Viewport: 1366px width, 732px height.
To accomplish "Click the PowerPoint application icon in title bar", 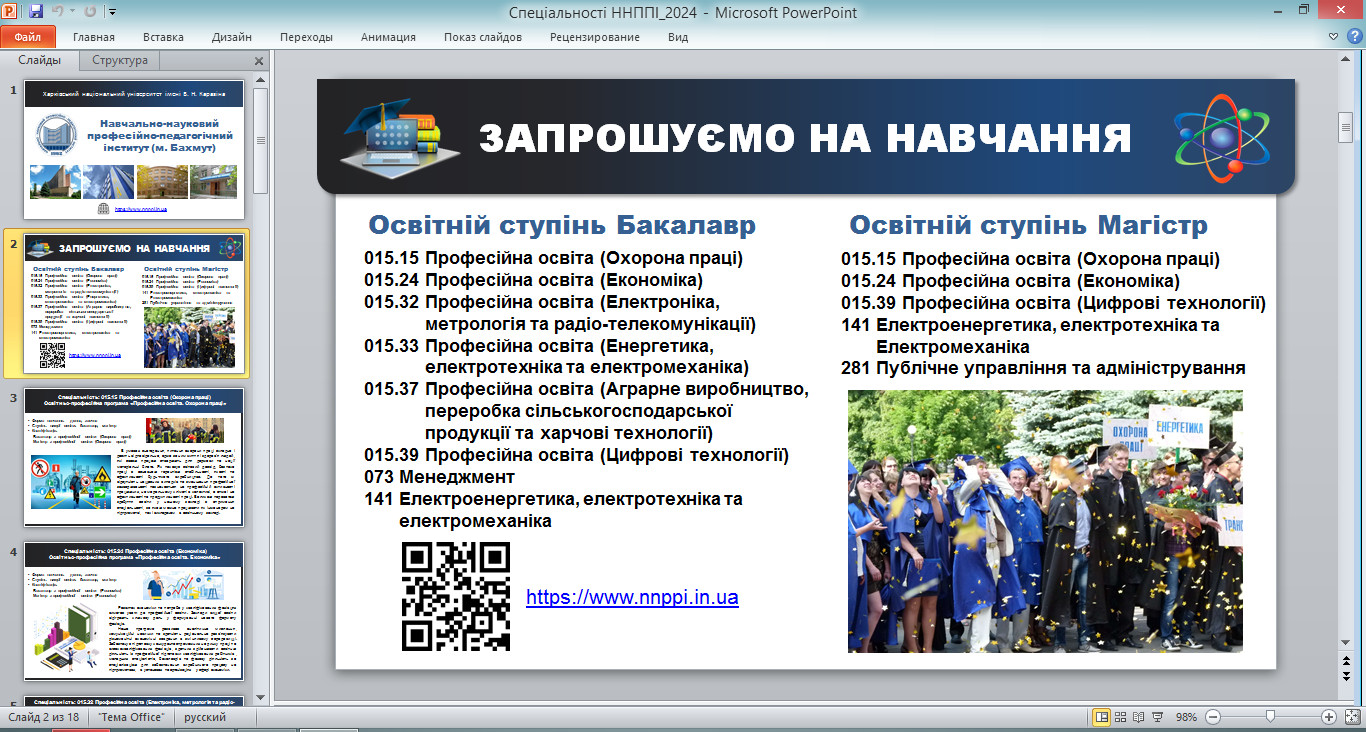I will click(11, 11).
